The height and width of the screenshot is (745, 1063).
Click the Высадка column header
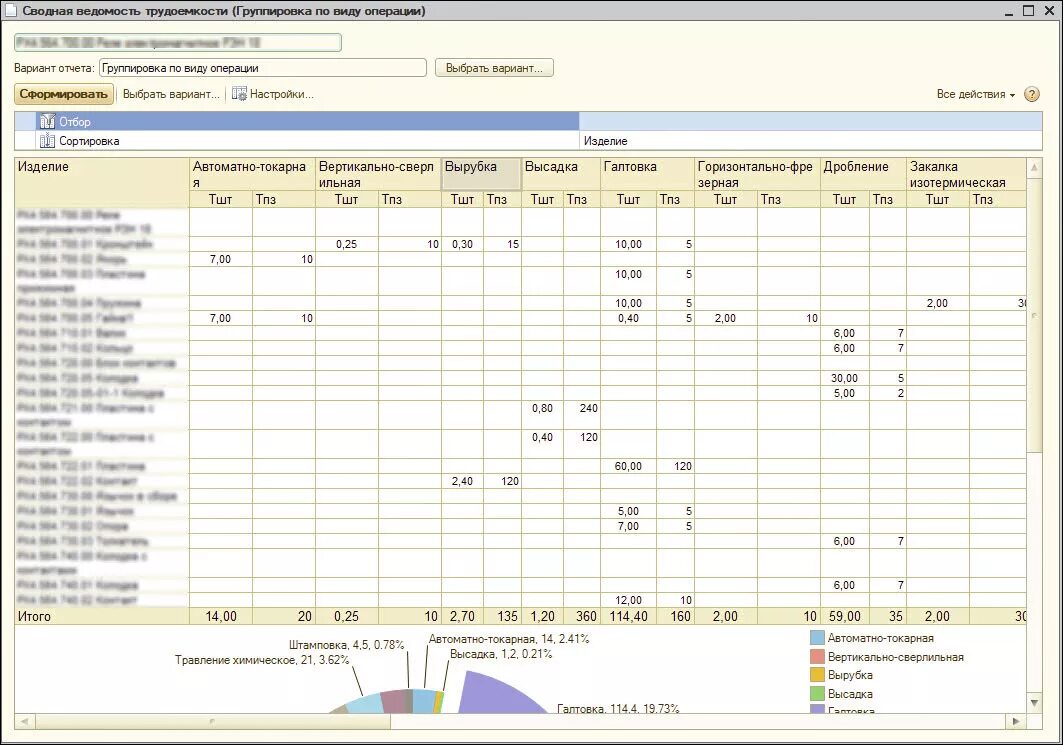point(561,175)
